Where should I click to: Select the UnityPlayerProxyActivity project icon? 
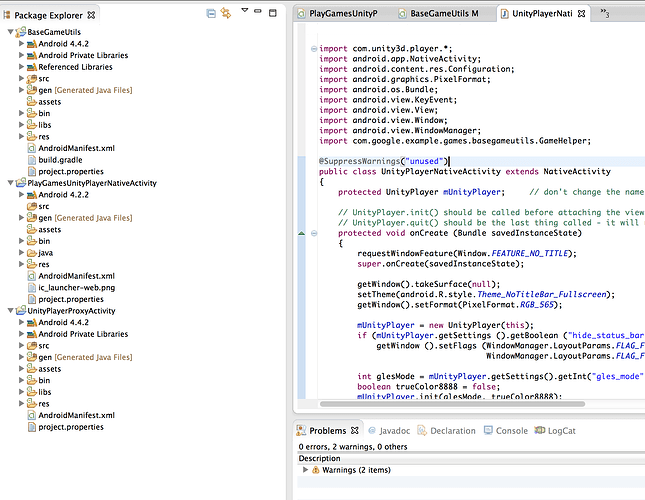[21, 311]
